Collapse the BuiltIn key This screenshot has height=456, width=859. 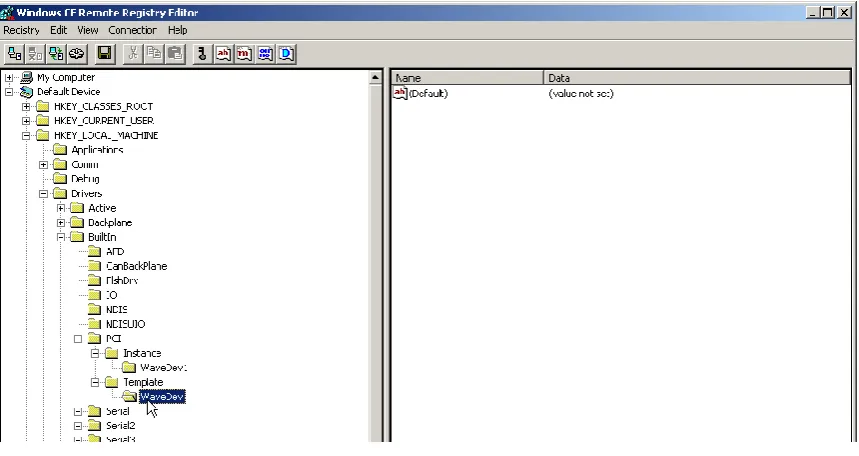[x=61, y=237]
